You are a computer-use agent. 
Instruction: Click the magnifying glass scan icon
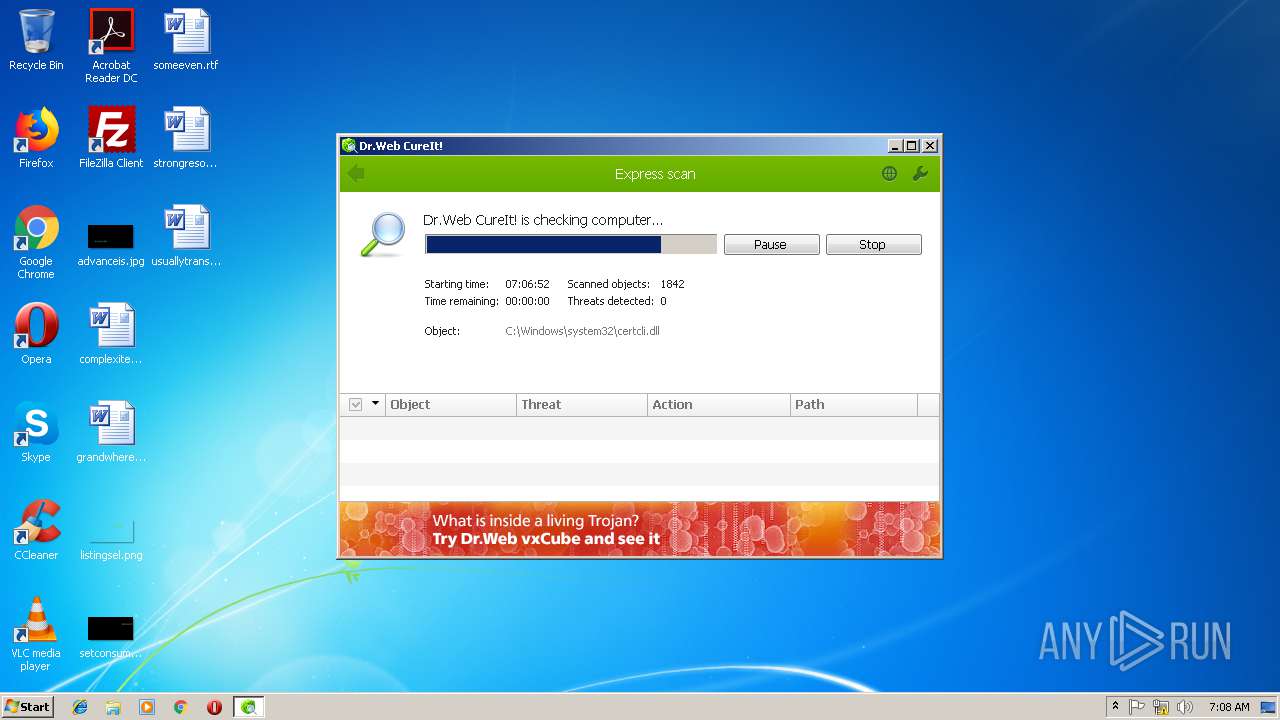(x=383, y=235)
